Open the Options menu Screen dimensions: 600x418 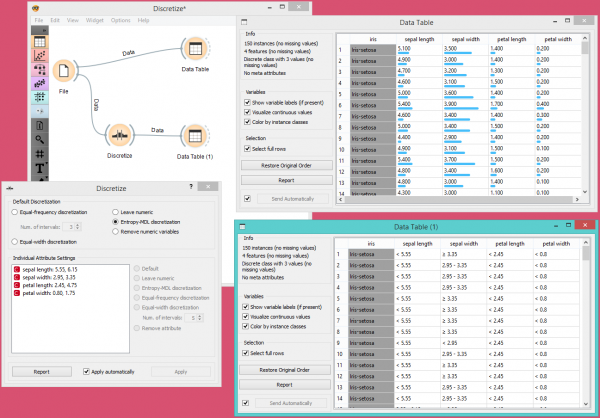click(120, 20)
